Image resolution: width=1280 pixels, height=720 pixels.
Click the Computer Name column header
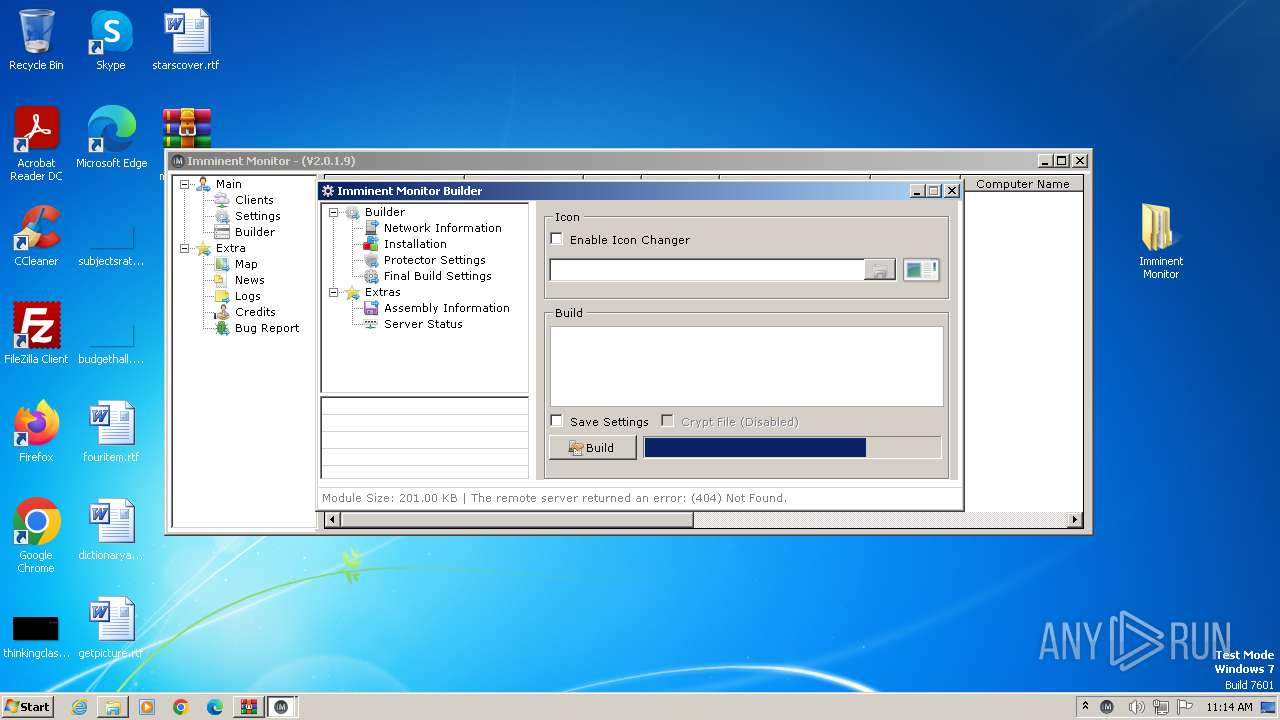(x=1023, y=184)
